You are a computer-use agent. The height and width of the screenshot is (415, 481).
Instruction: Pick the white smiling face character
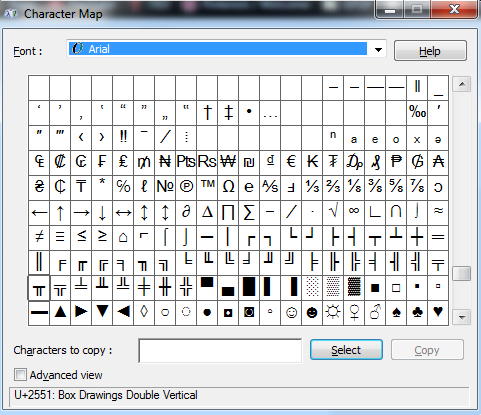[x=291, y=312]
